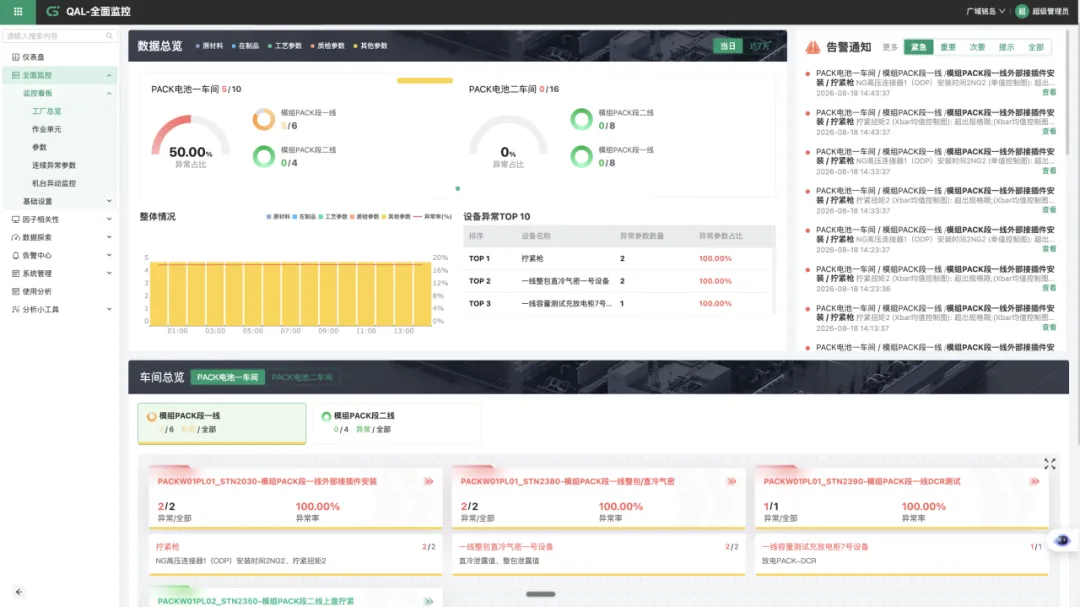This screenshot has height=607, width=1080.
Task: Select the 紧急 alarm tab
Action: point(919,47)
